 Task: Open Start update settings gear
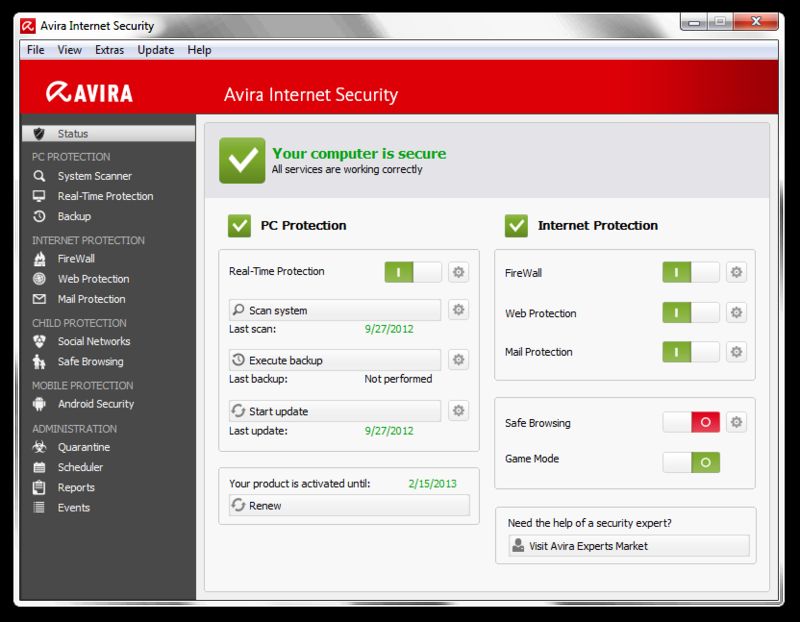click(x=459, y=410)
